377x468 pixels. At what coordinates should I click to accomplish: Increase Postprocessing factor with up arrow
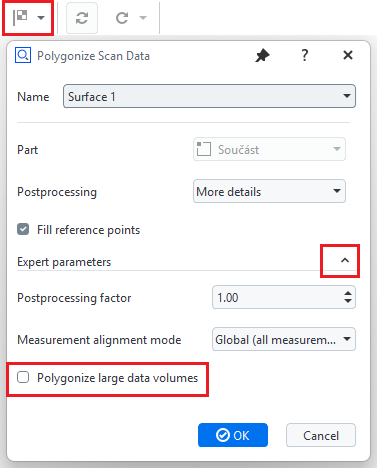348,293
